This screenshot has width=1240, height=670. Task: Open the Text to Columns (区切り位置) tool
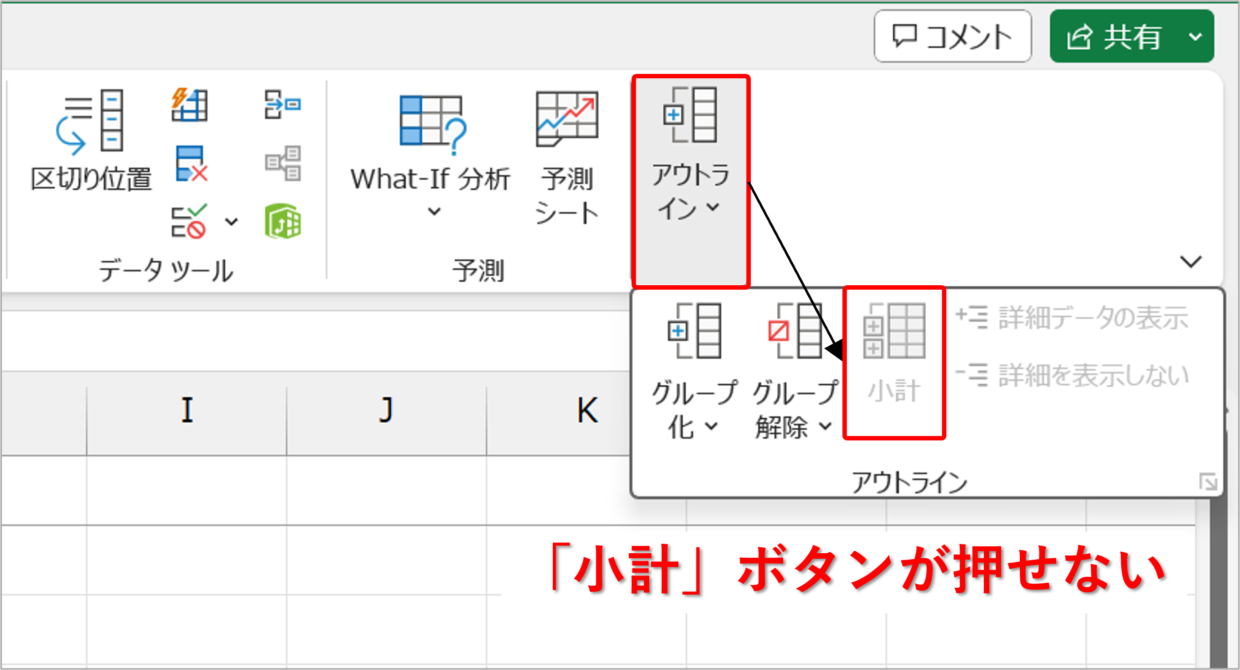[91, 140]
